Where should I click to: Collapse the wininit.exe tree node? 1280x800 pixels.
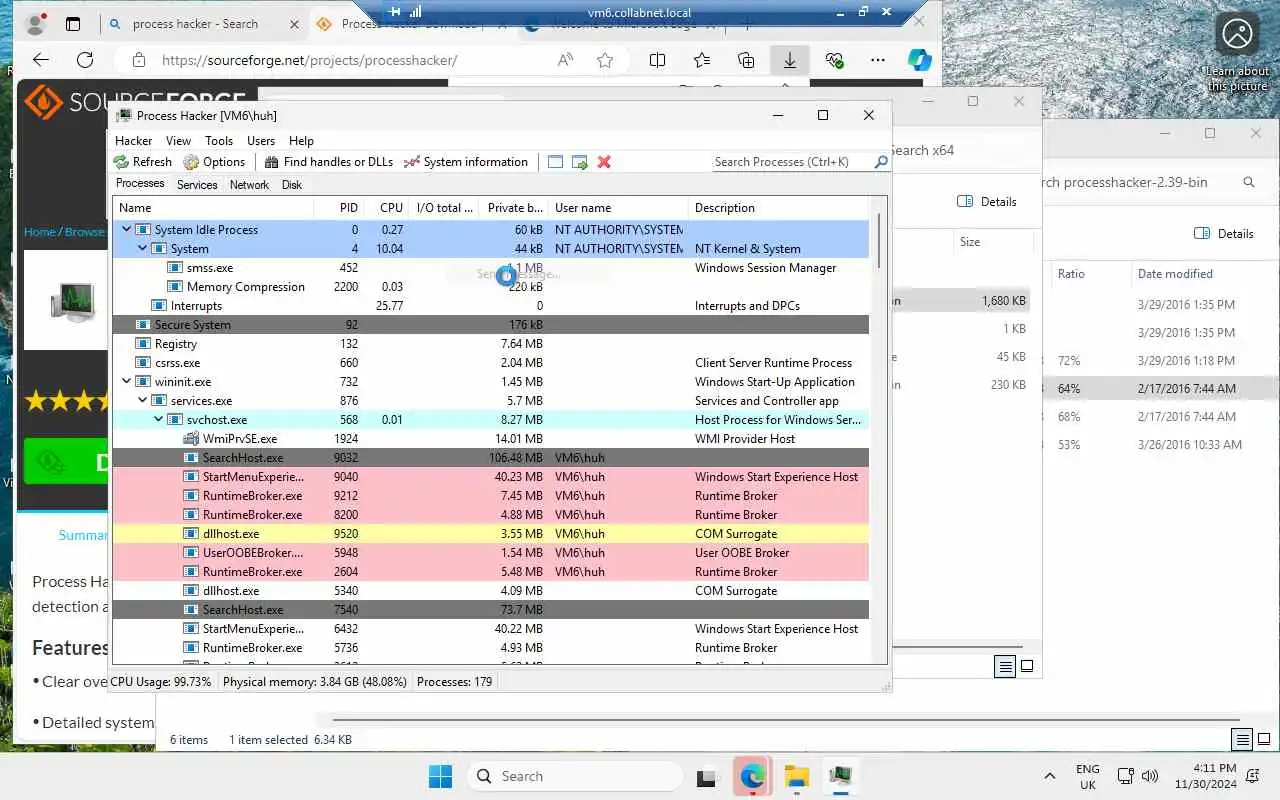pos(126,382)
